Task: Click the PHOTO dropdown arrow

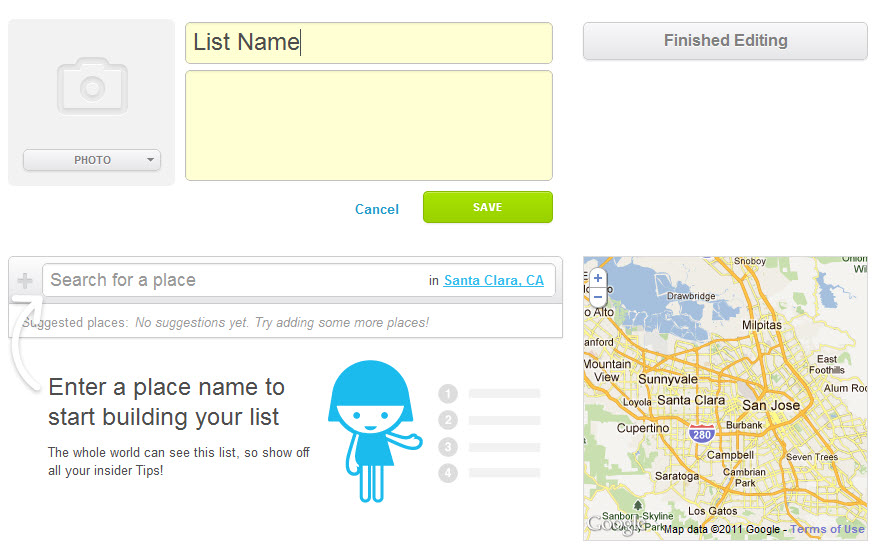Action: 150,160
